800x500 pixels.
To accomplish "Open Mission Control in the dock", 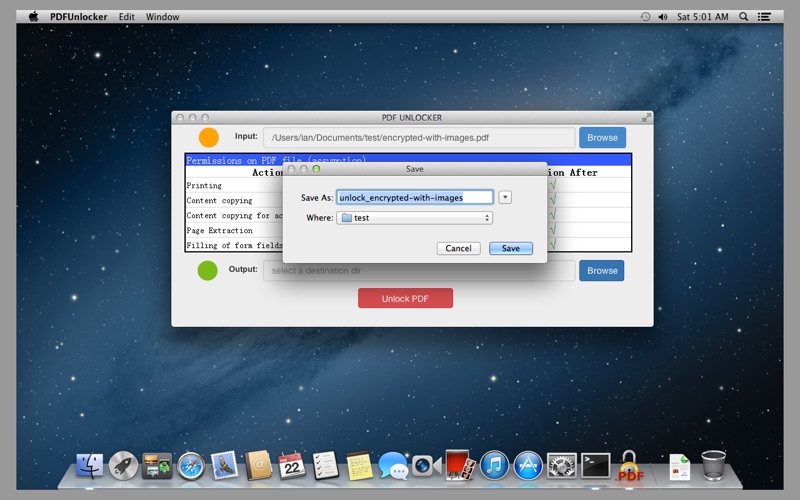I will pyautogui.click(x=157, y=465).
